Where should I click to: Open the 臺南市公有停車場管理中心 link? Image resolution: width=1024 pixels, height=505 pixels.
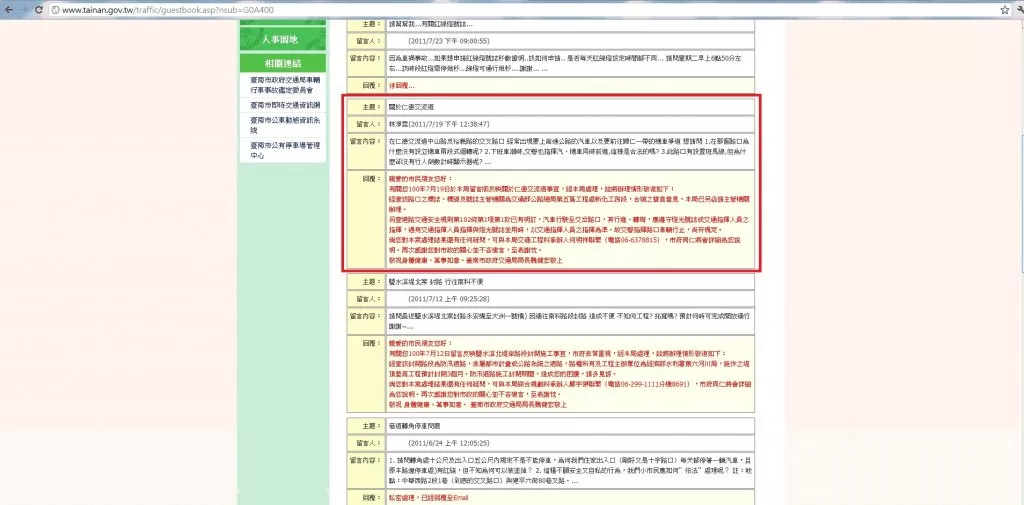(x=283, y=150)
